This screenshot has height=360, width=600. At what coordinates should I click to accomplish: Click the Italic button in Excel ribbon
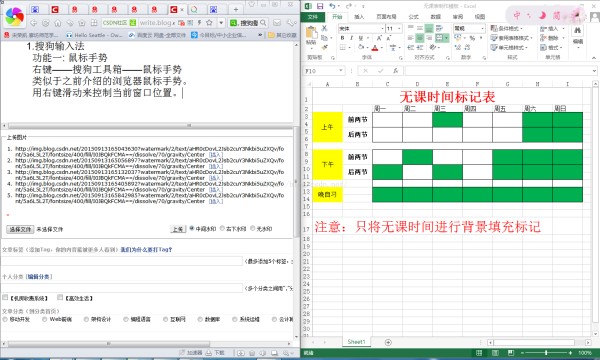[351, 38]
